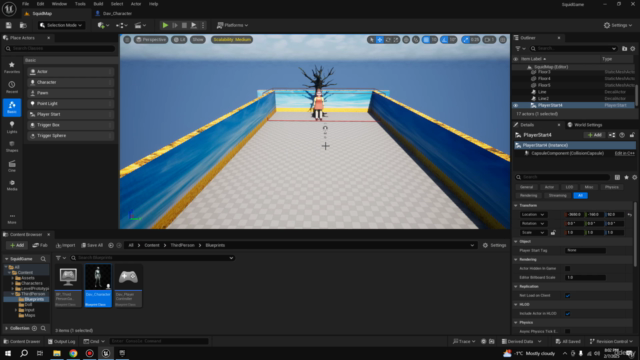Toggle Actor Hidden In Game checkbox
Viewport: 640px width, 360px height.
point(567,269)
